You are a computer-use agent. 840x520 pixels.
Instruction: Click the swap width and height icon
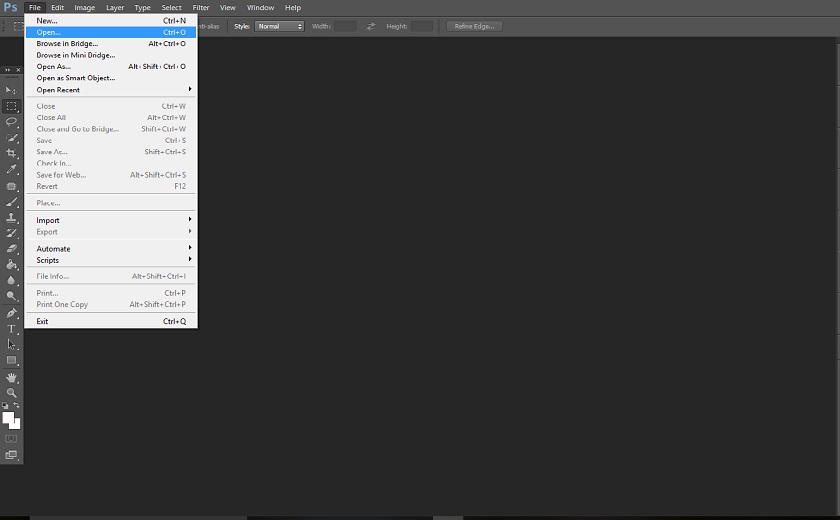(371, 26)
